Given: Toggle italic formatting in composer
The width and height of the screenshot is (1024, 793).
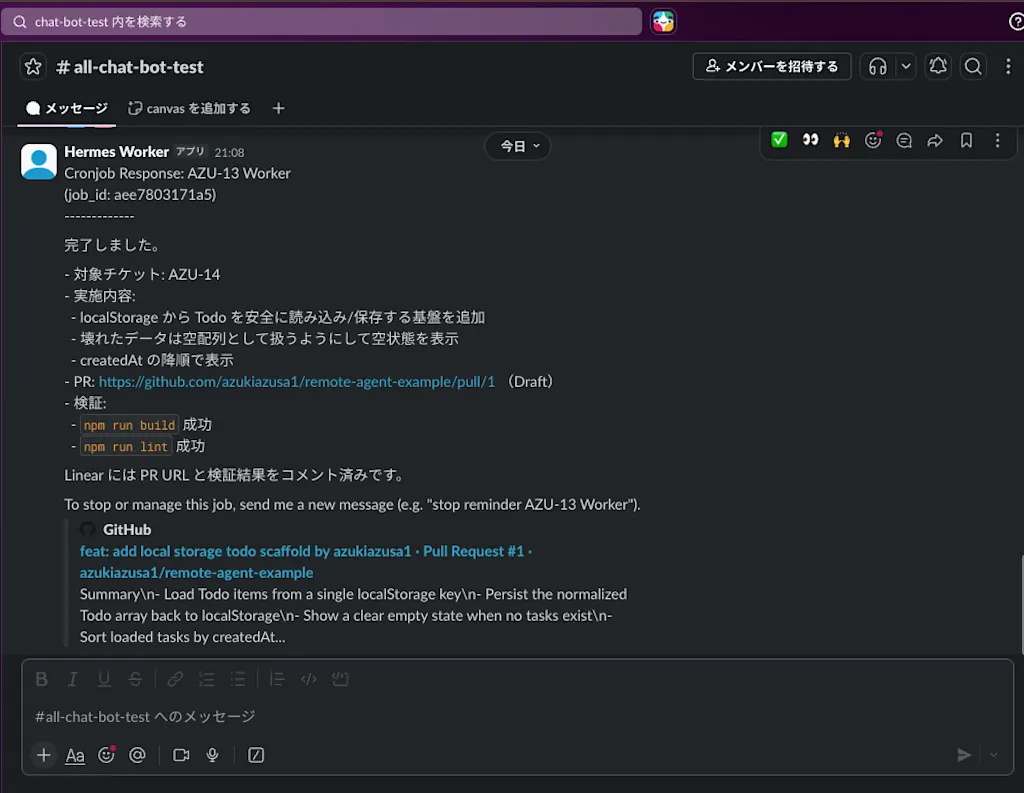Looking at the screenshot, I should pyautogui.click(x=72, y=679).
